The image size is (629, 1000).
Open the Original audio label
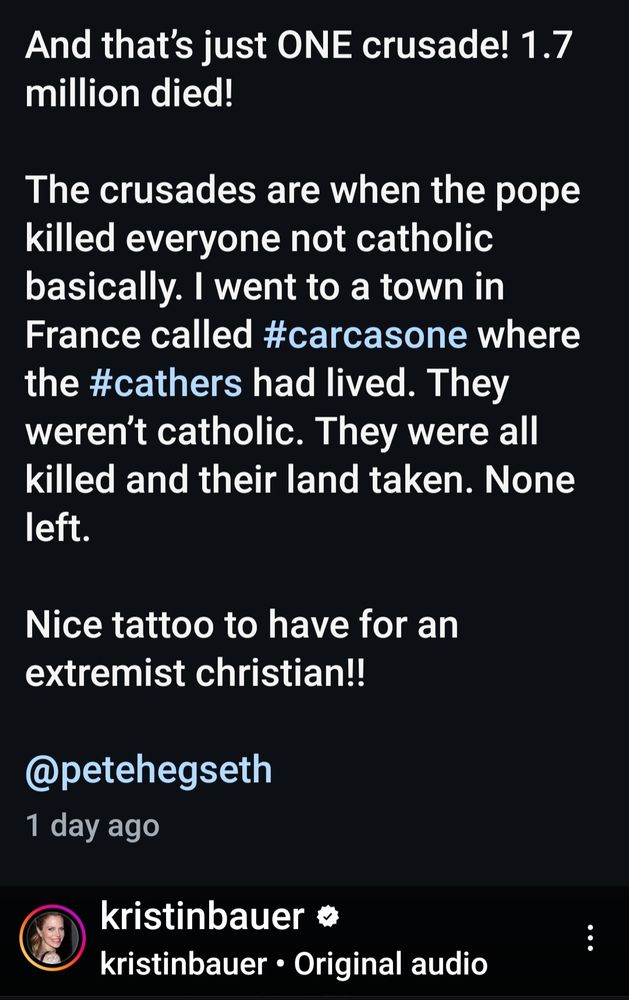[x=390, y=964]
